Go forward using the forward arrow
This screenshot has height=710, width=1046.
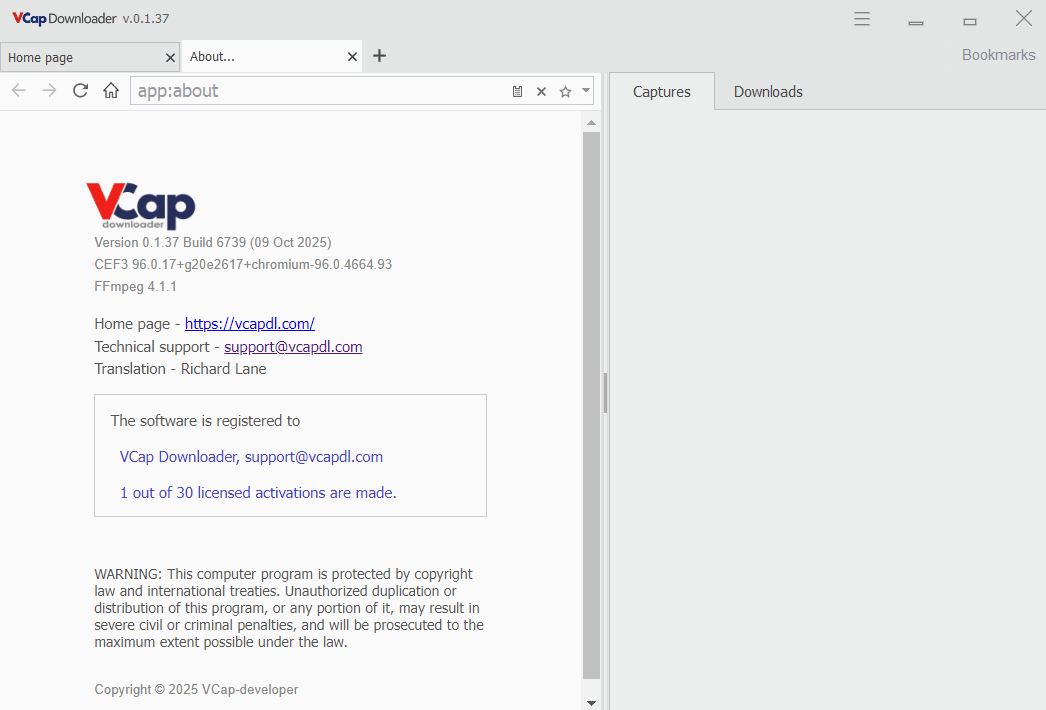click(49, 91)
